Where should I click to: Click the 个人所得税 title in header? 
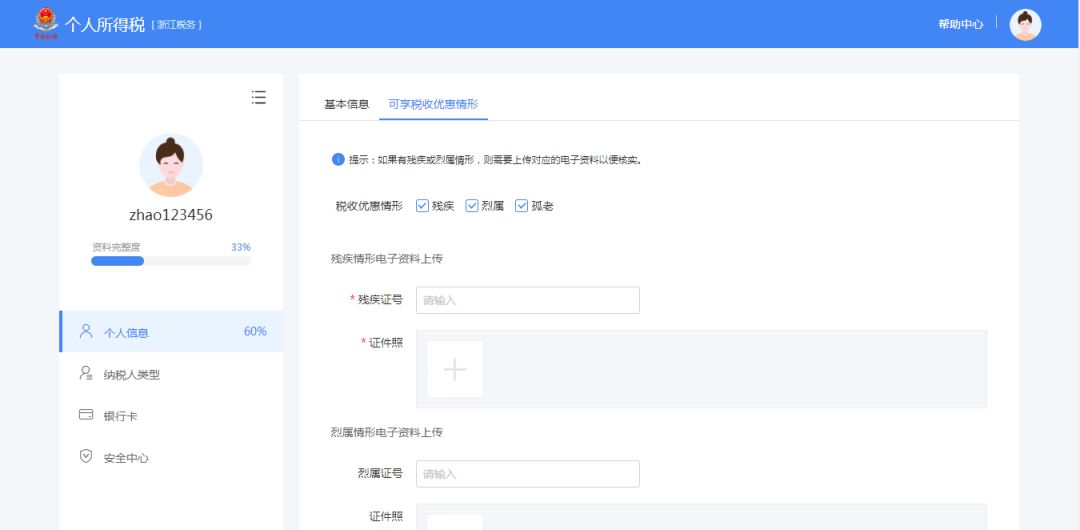(105, 24)
